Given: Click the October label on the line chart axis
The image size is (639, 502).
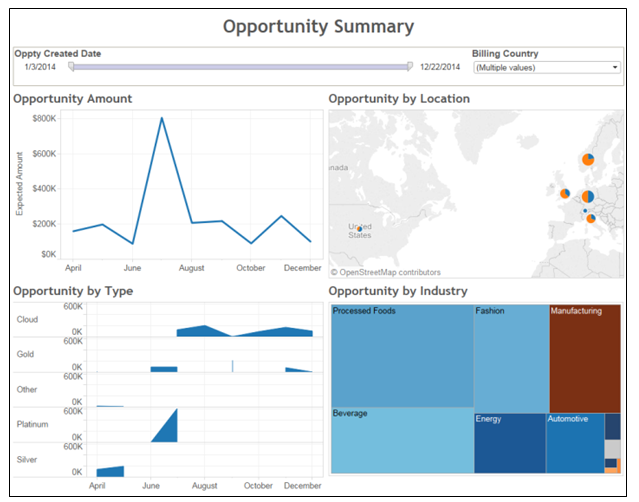Looking at the screenshot, I should pos(251,268).
